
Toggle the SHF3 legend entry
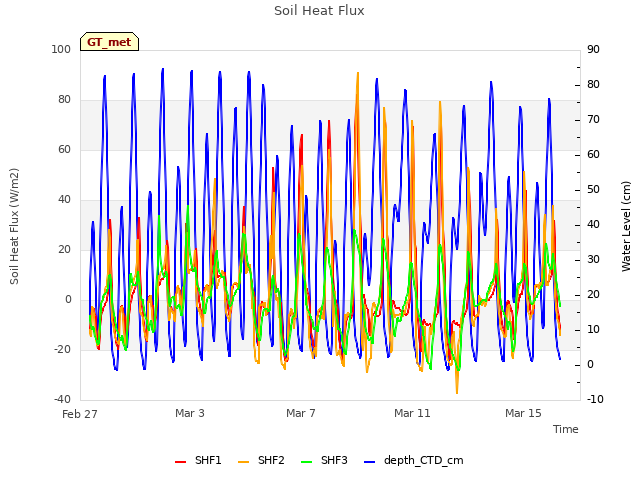324,460
